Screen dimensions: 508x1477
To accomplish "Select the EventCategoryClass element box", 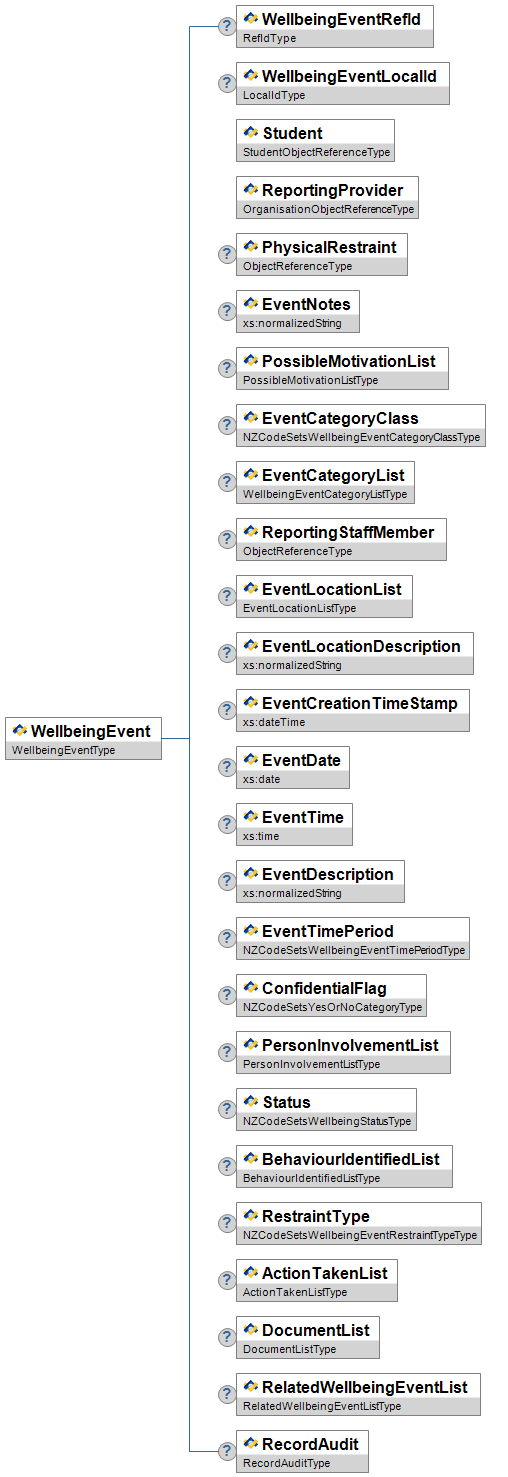I will [361, 425].
